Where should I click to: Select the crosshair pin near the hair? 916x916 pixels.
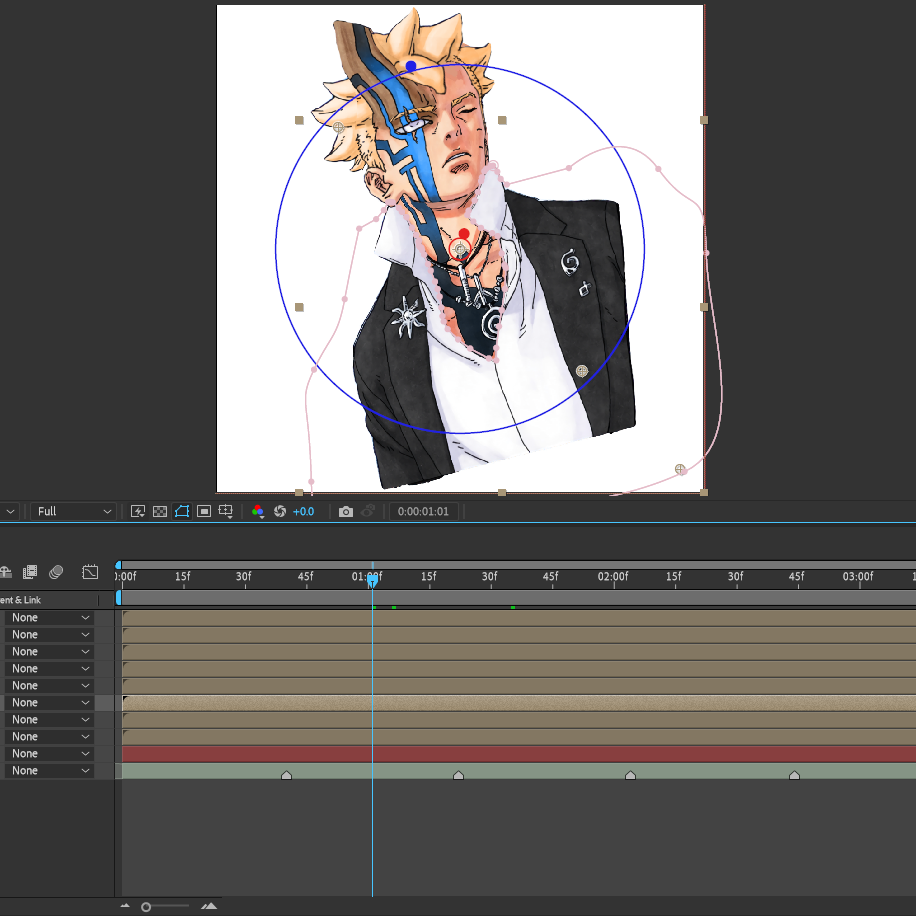(338, 127)
